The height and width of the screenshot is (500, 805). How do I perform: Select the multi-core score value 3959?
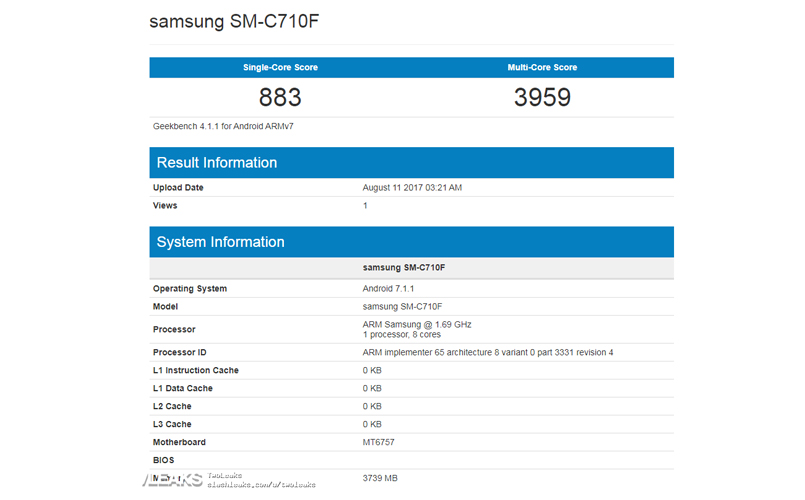coord(542,97)
